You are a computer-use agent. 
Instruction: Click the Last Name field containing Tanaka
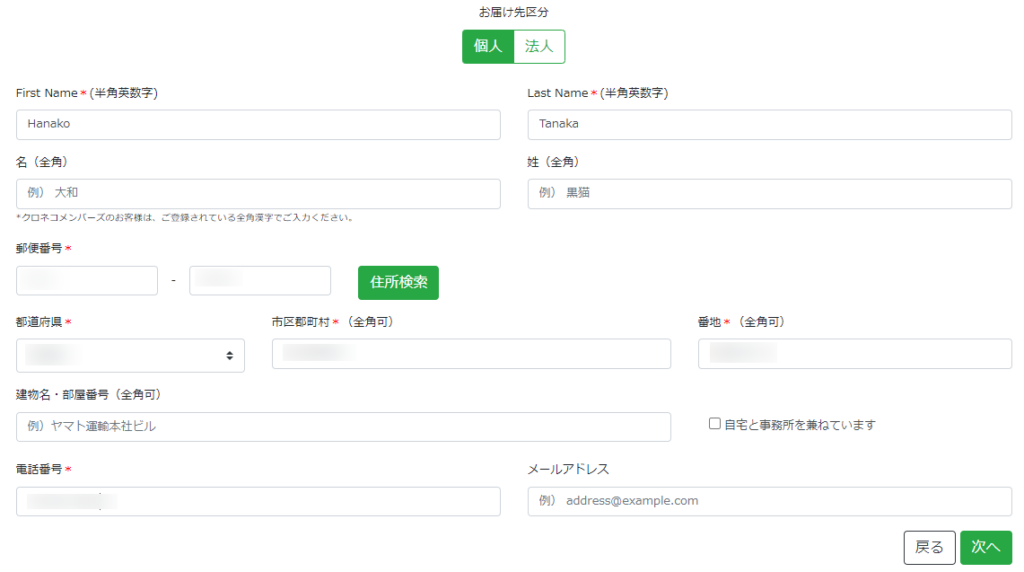pos(769,124)
